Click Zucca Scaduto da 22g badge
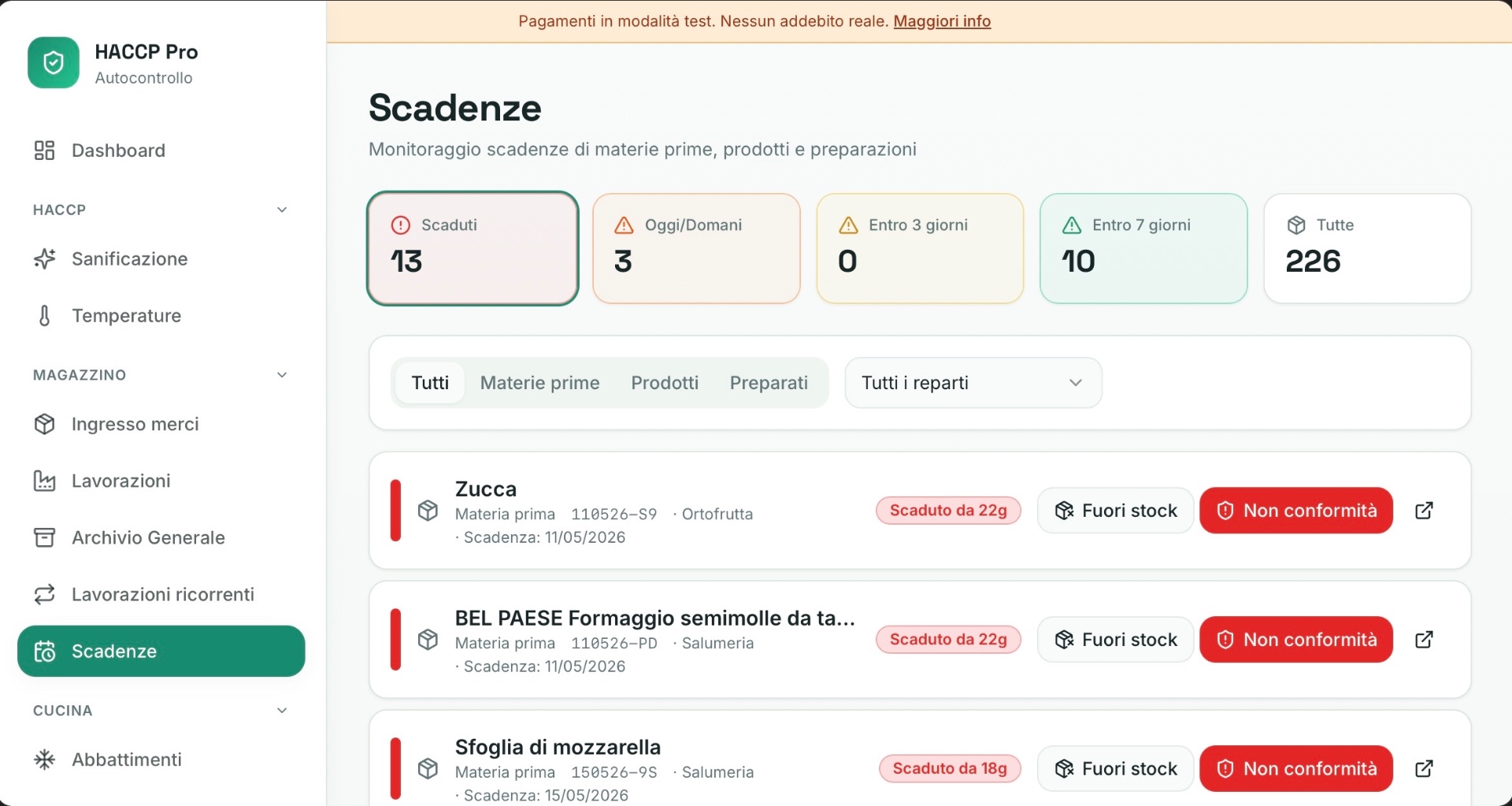The image size is (1512, 806). [948, 511]
